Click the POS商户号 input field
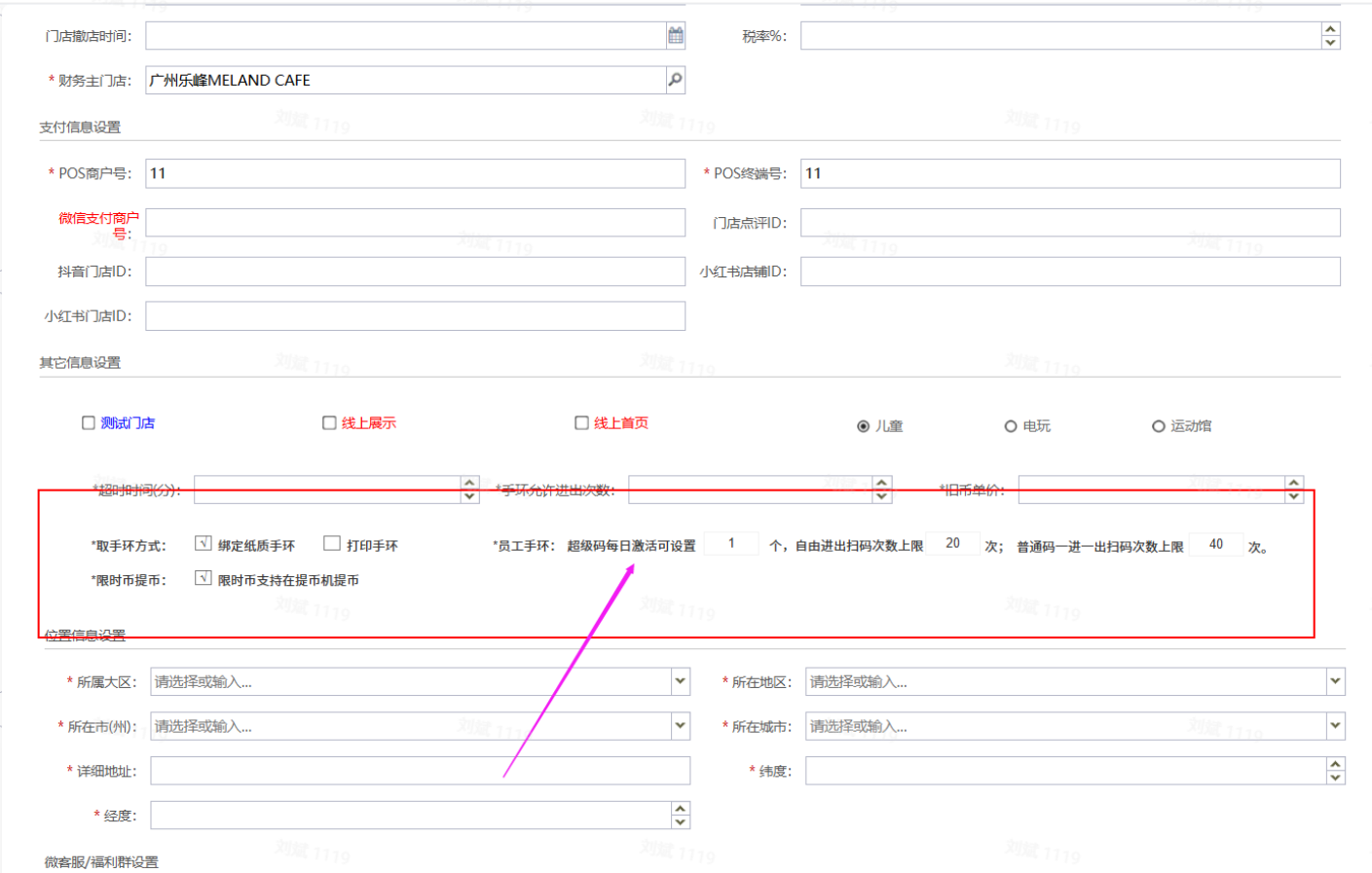The height and width of the screenshot is (873, 1372). pos(415,173)
